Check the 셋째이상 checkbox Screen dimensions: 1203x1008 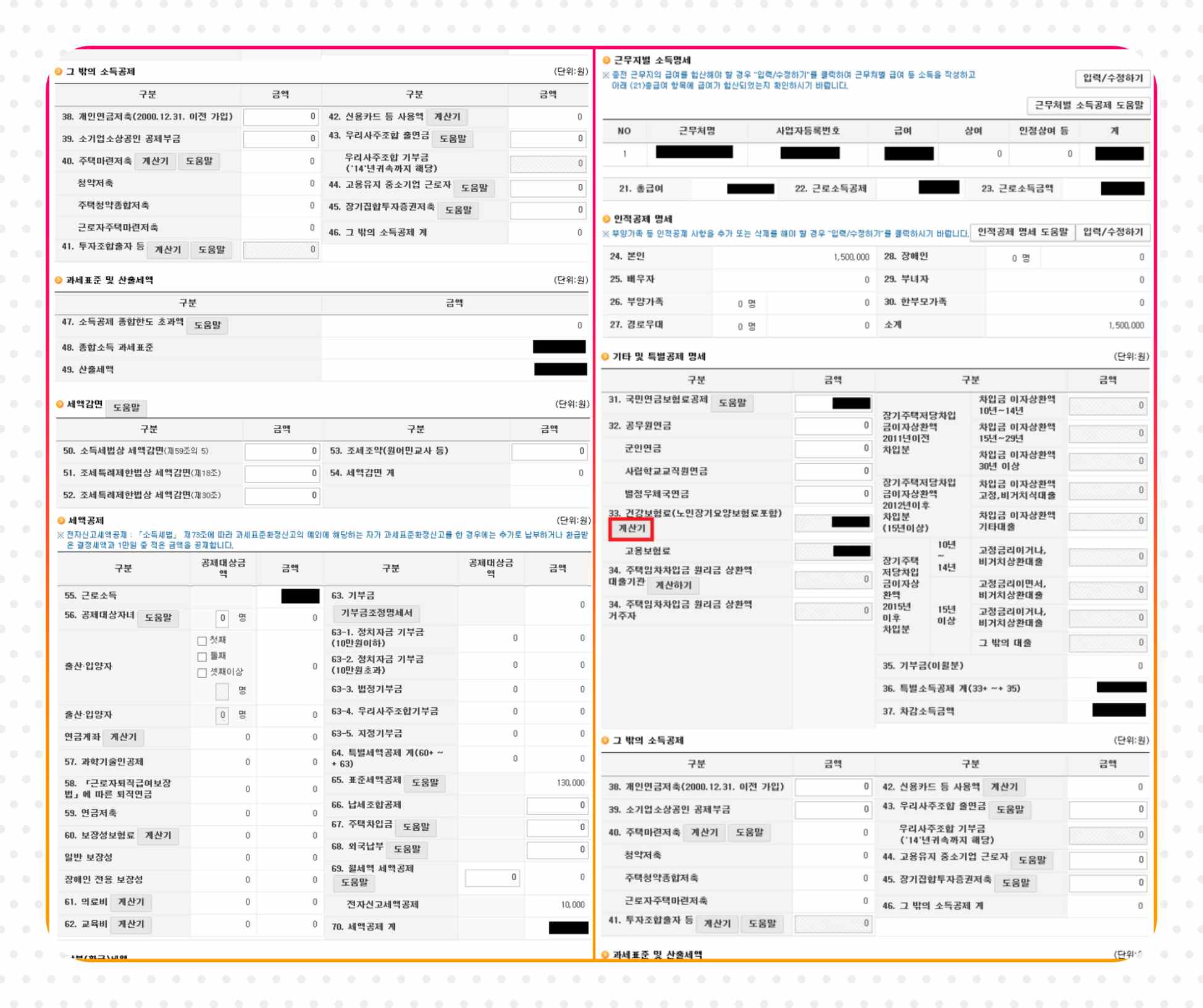click(x=202, y=673)
